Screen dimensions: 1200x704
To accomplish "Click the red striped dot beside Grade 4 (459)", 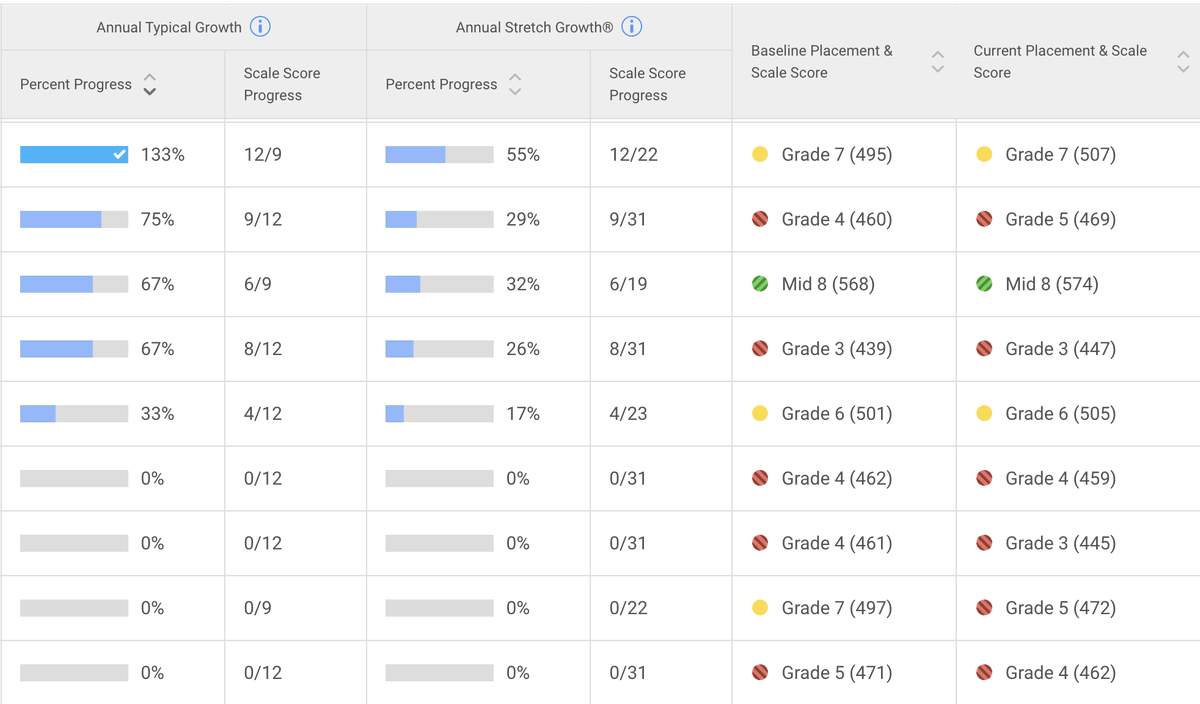I will click(984, 478).
